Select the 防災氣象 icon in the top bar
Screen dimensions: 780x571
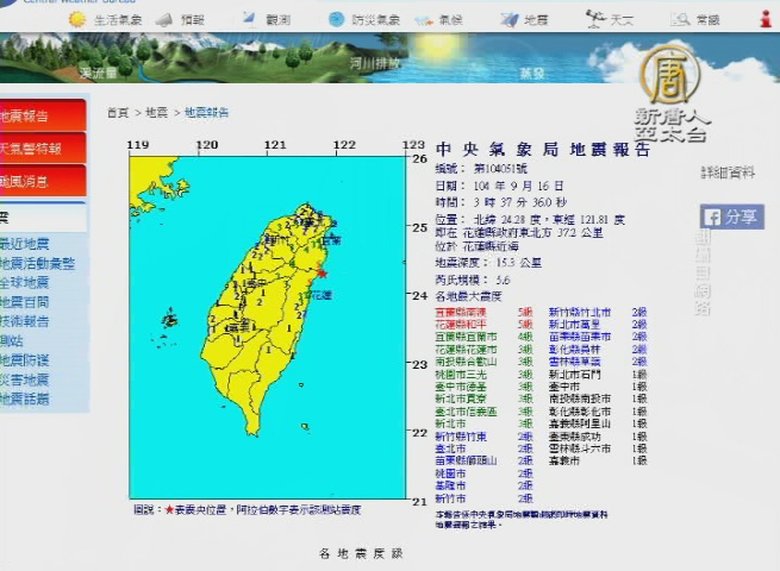pyautogui.click(x=335, y=19)
